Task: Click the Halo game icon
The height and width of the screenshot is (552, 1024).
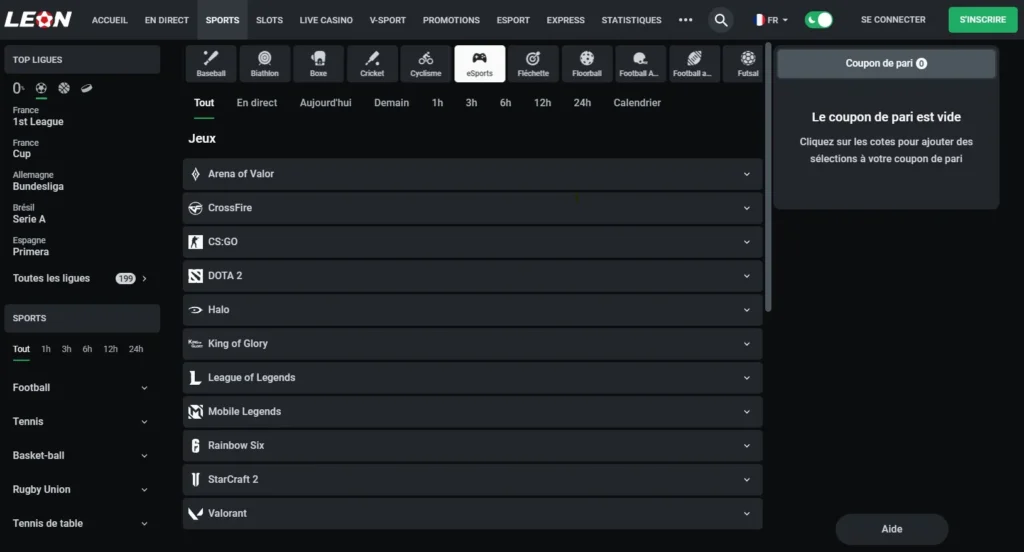Action: (195, 310)
